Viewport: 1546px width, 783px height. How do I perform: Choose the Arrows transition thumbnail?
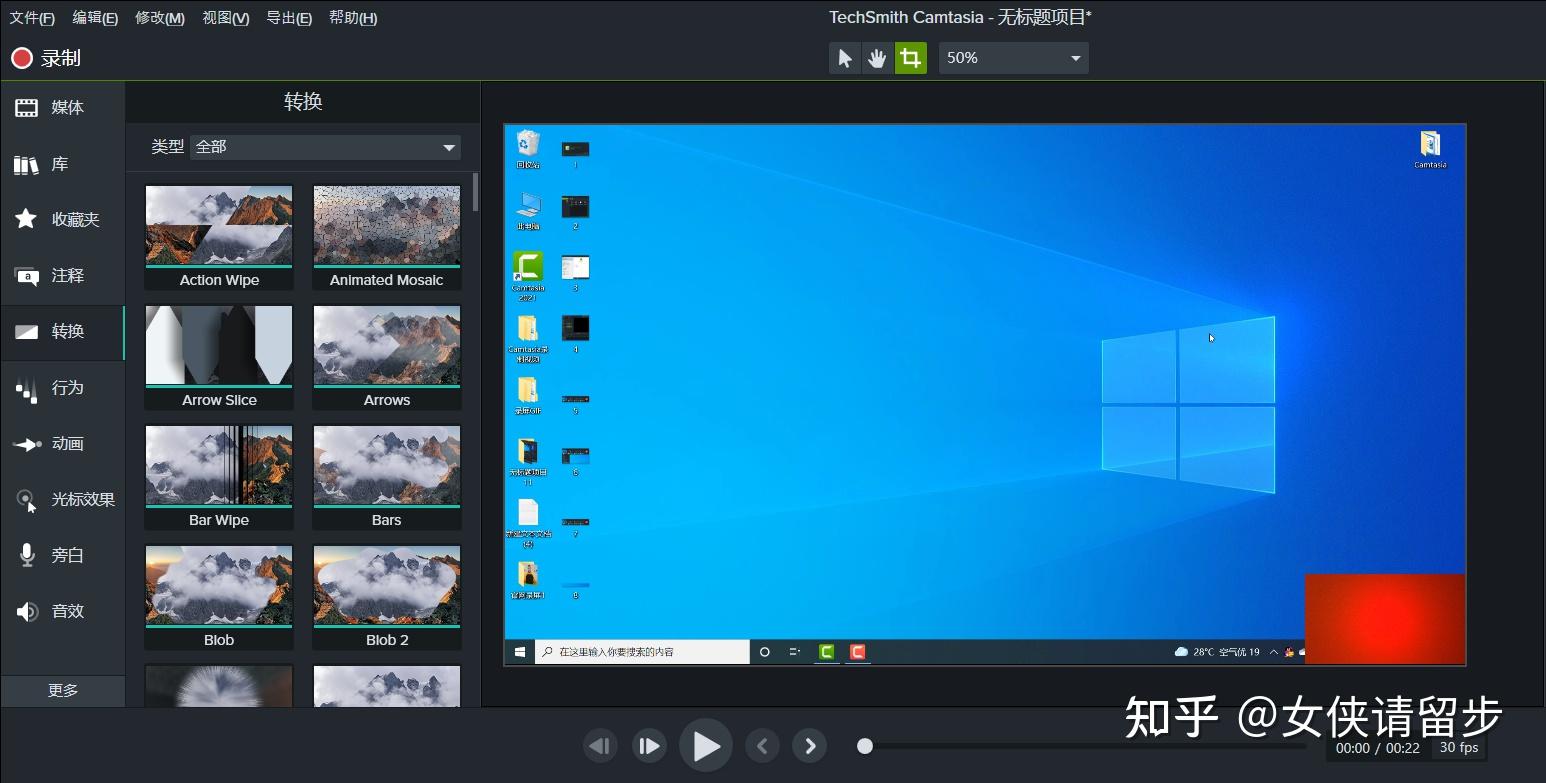(x=387, y=357)
